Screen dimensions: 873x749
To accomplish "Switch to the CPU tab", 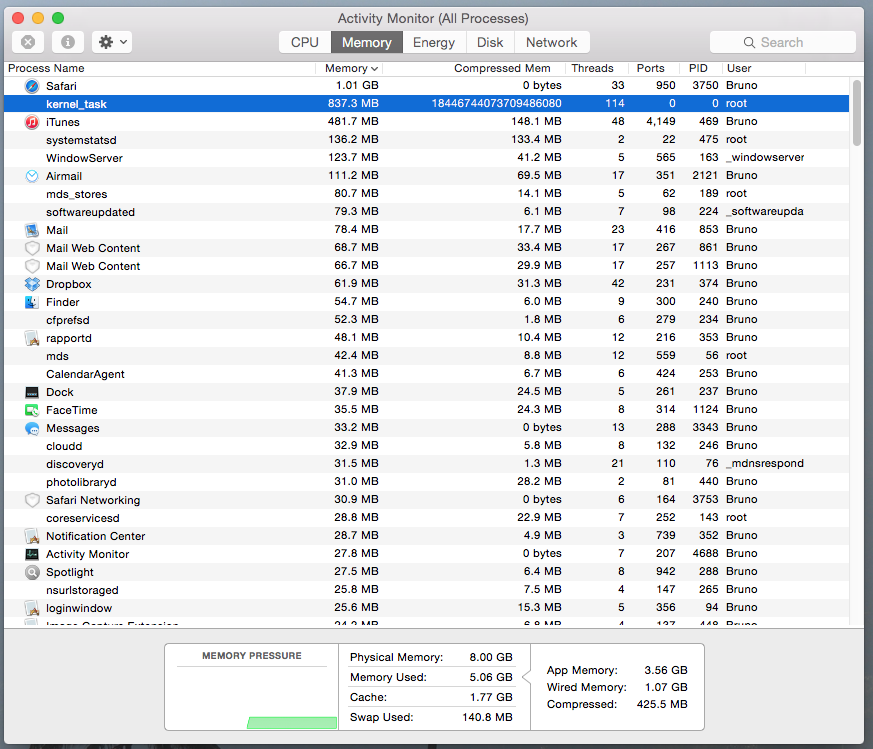I will (305, 42).
